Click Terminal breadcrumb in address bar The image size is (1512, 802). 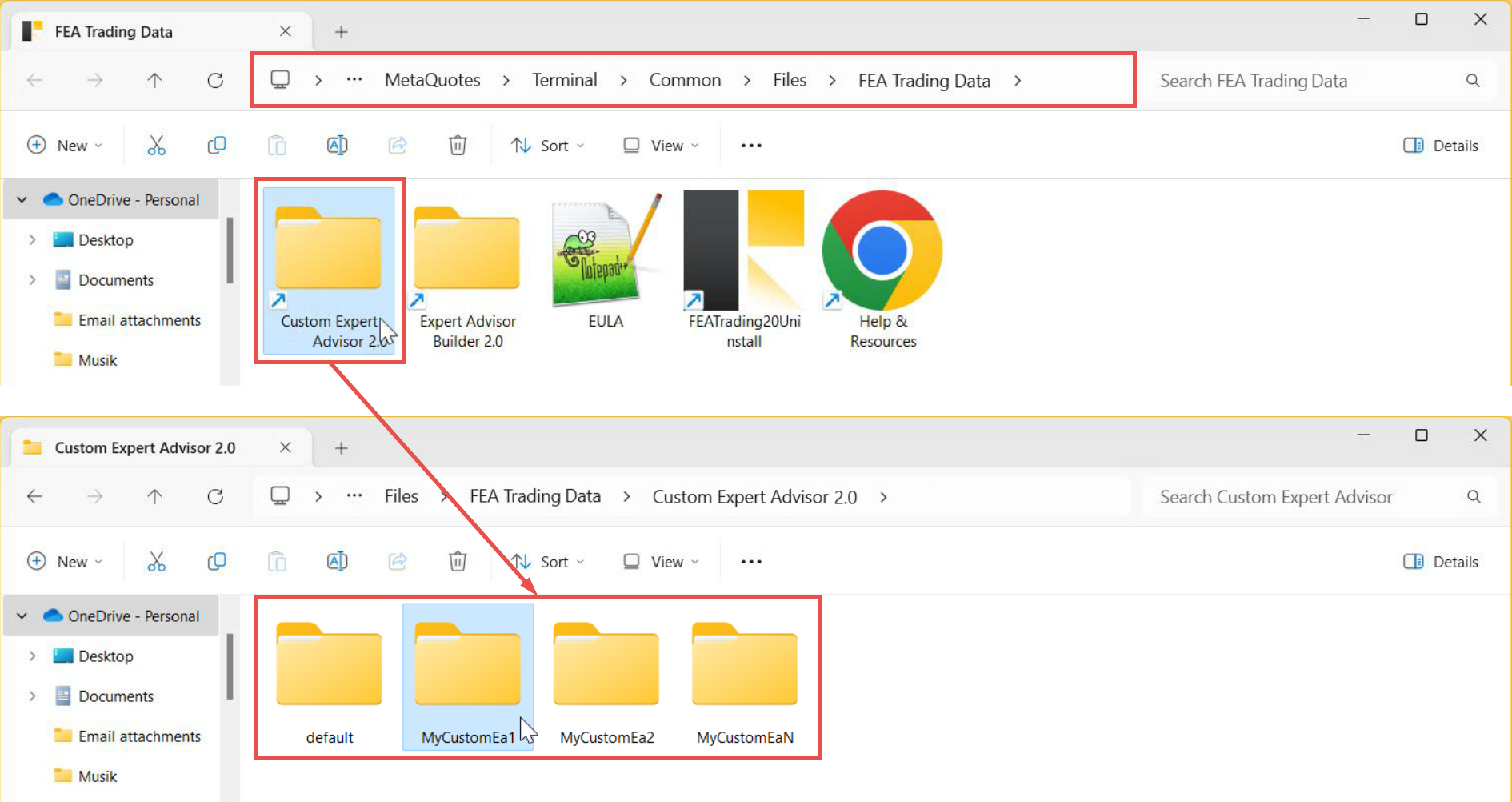tap(565, 80)
